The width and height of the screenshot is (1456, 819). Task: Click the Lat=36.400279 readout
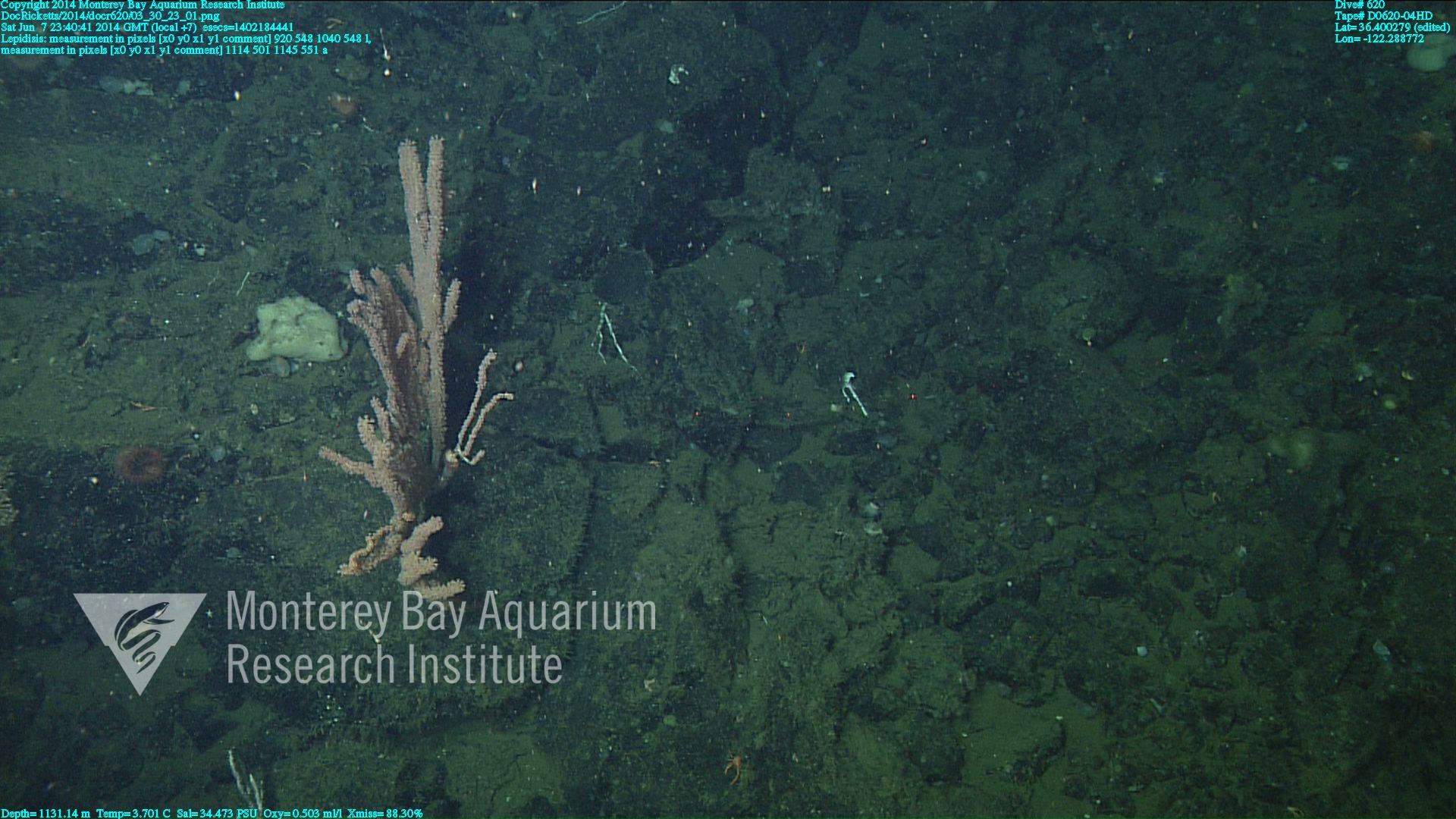click(x=1392, y=27)
